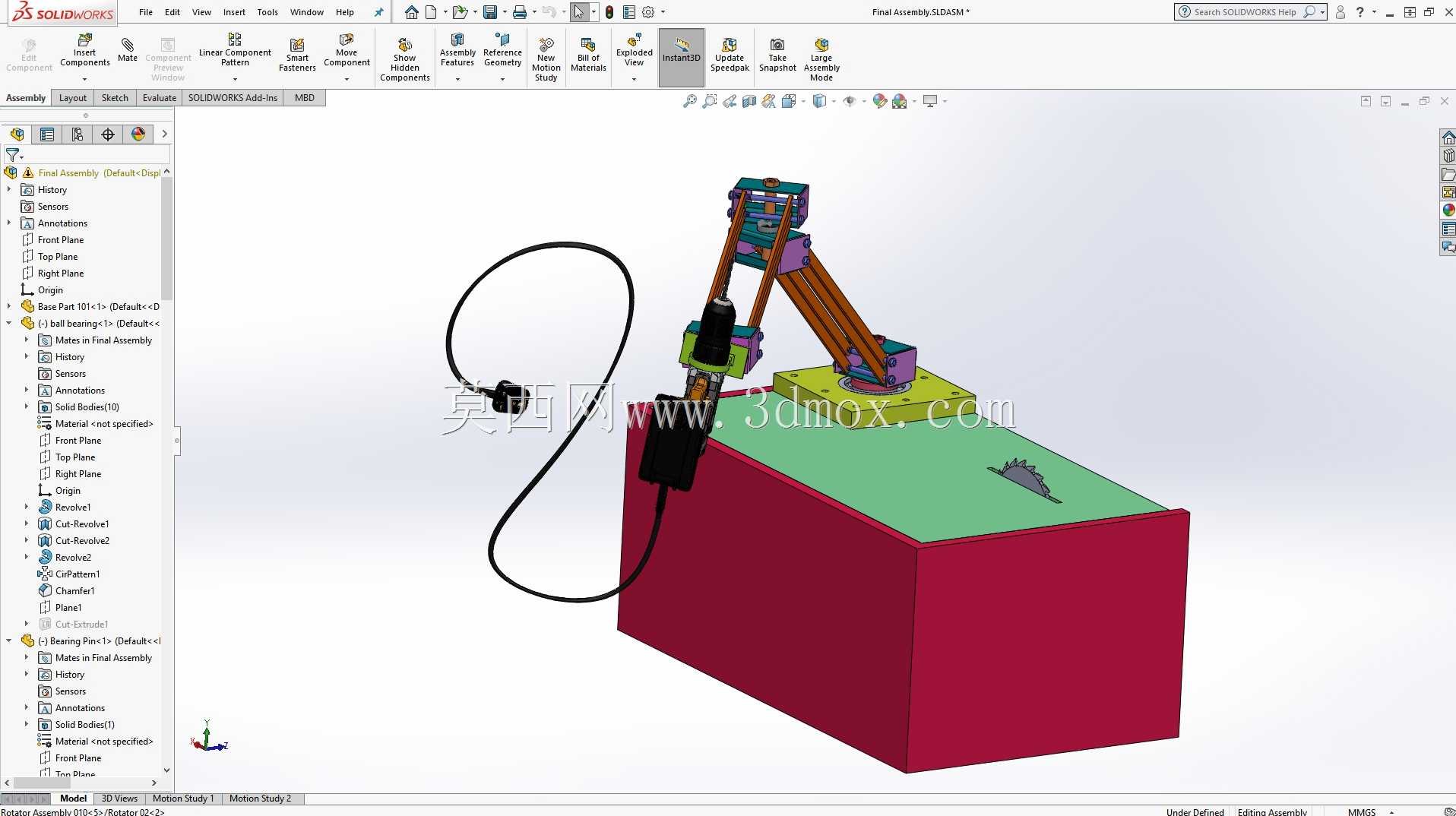Open the Tools menu

(x=267, y=12)
